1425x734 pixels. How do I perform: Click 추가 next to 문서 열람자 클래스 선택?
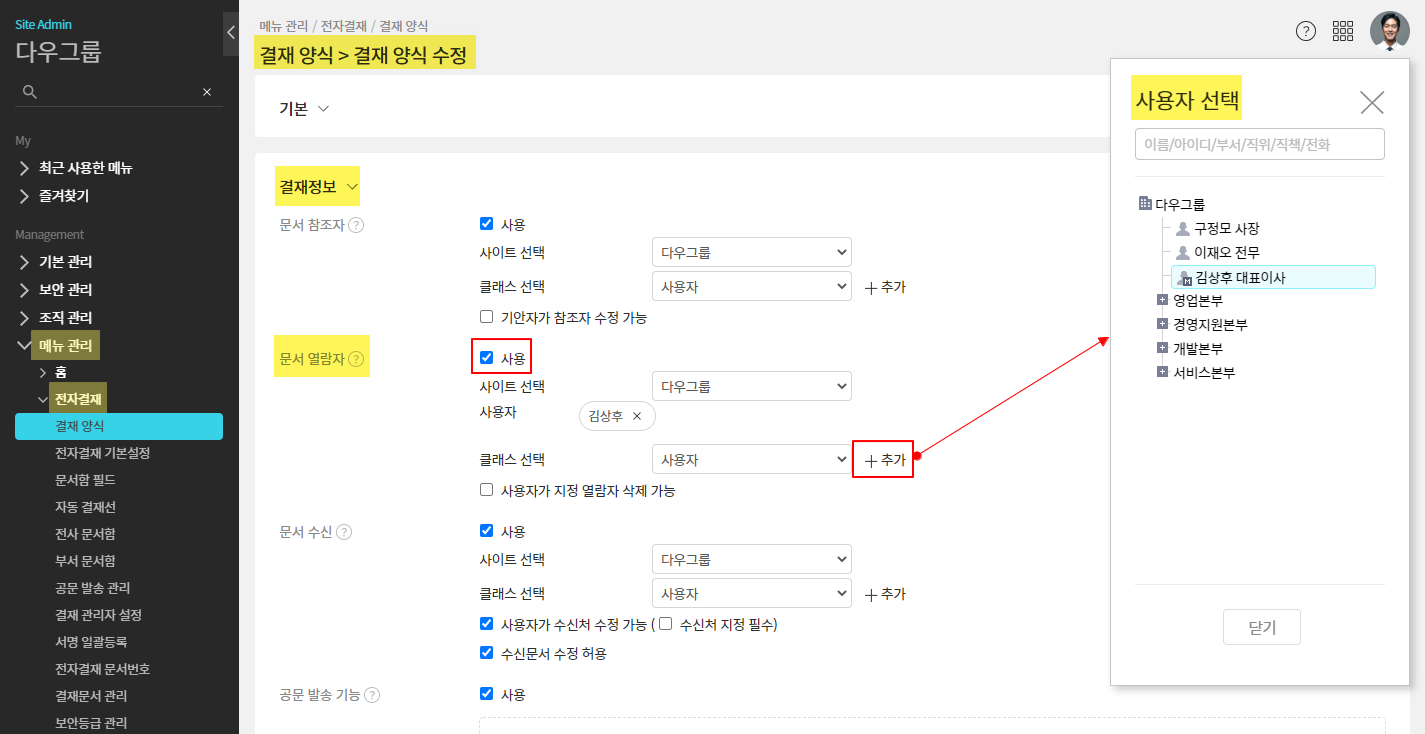[883, 459]
